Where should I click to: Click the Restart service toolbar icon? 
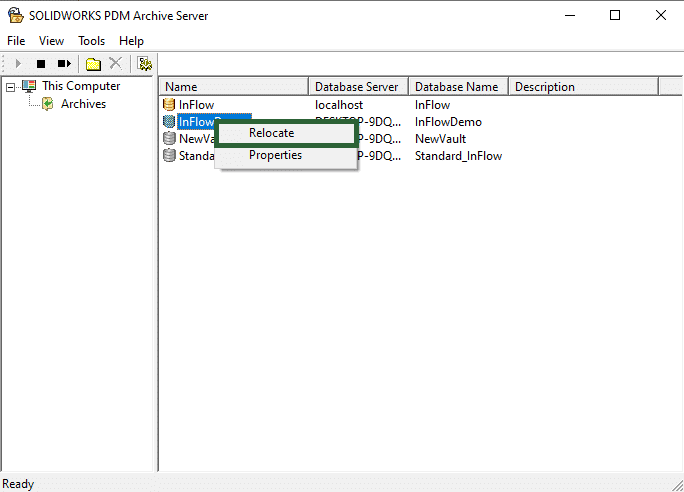coord(64,64)
